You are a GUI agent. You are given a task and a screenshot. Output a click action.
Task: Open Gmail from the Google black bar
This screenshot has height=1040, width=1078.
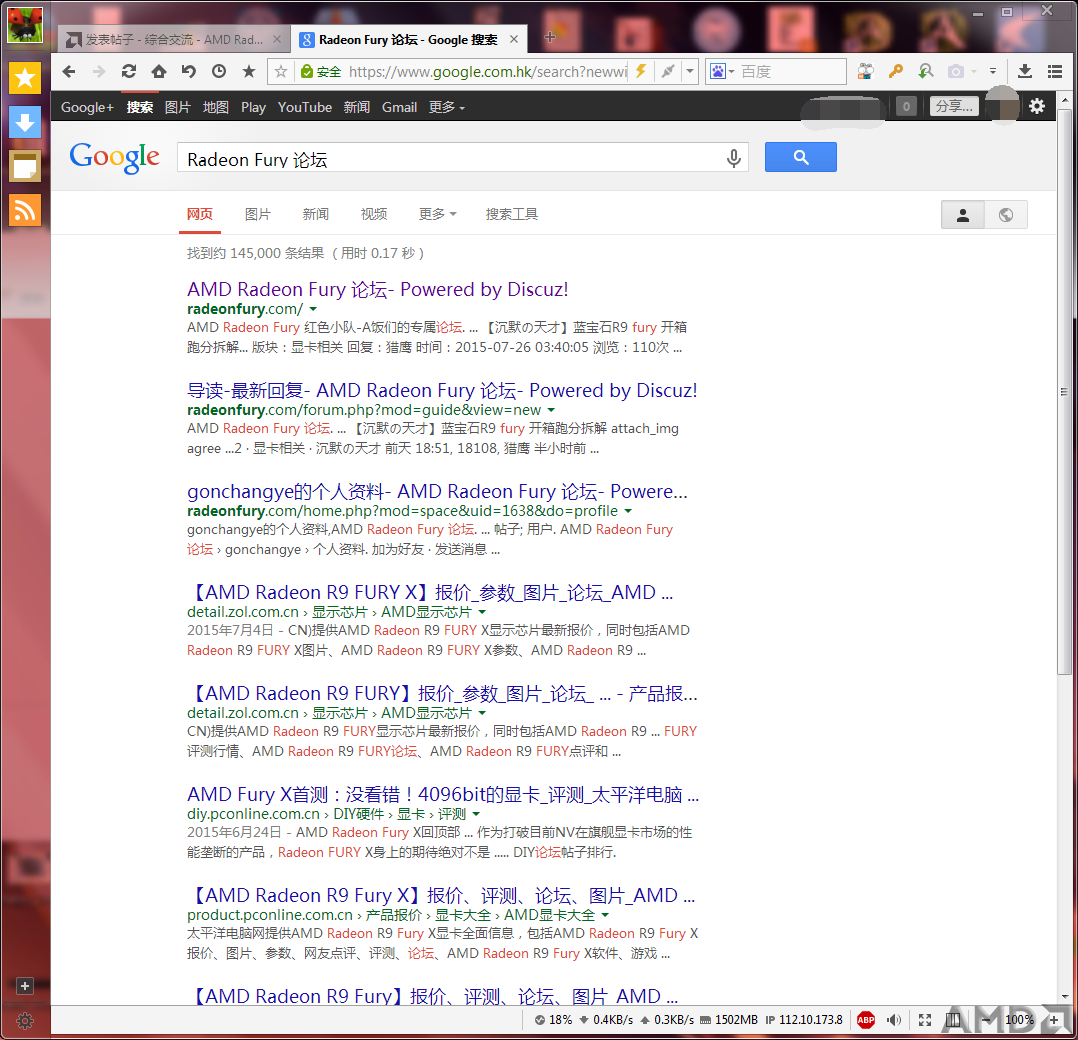click(x=399, y=107)
